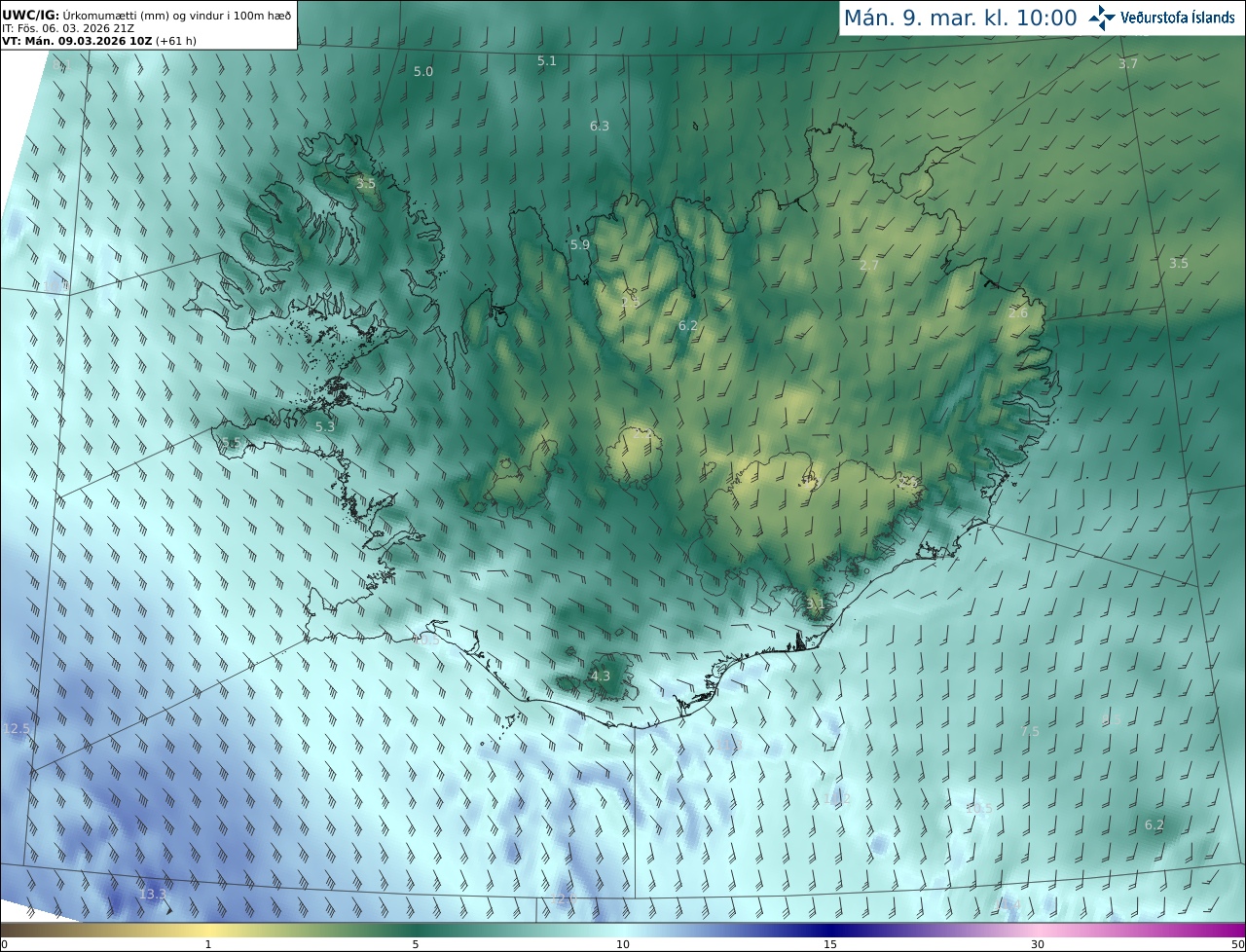1246x952 pixels.
Task: Click the 5.9 value label
Action: pyautogui.click(x=580, y=244)
